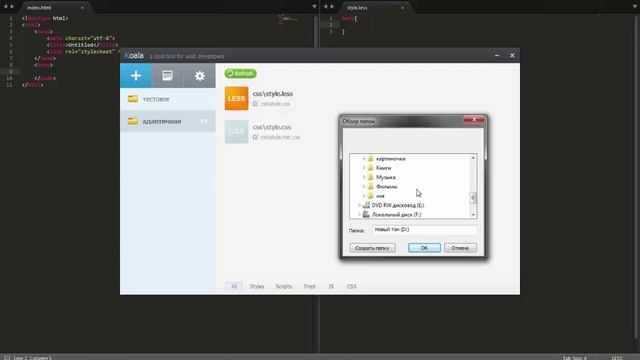Screen dimensions: 640x360
Task: Click the Создать папку button
Action: (x=372, y=248)
